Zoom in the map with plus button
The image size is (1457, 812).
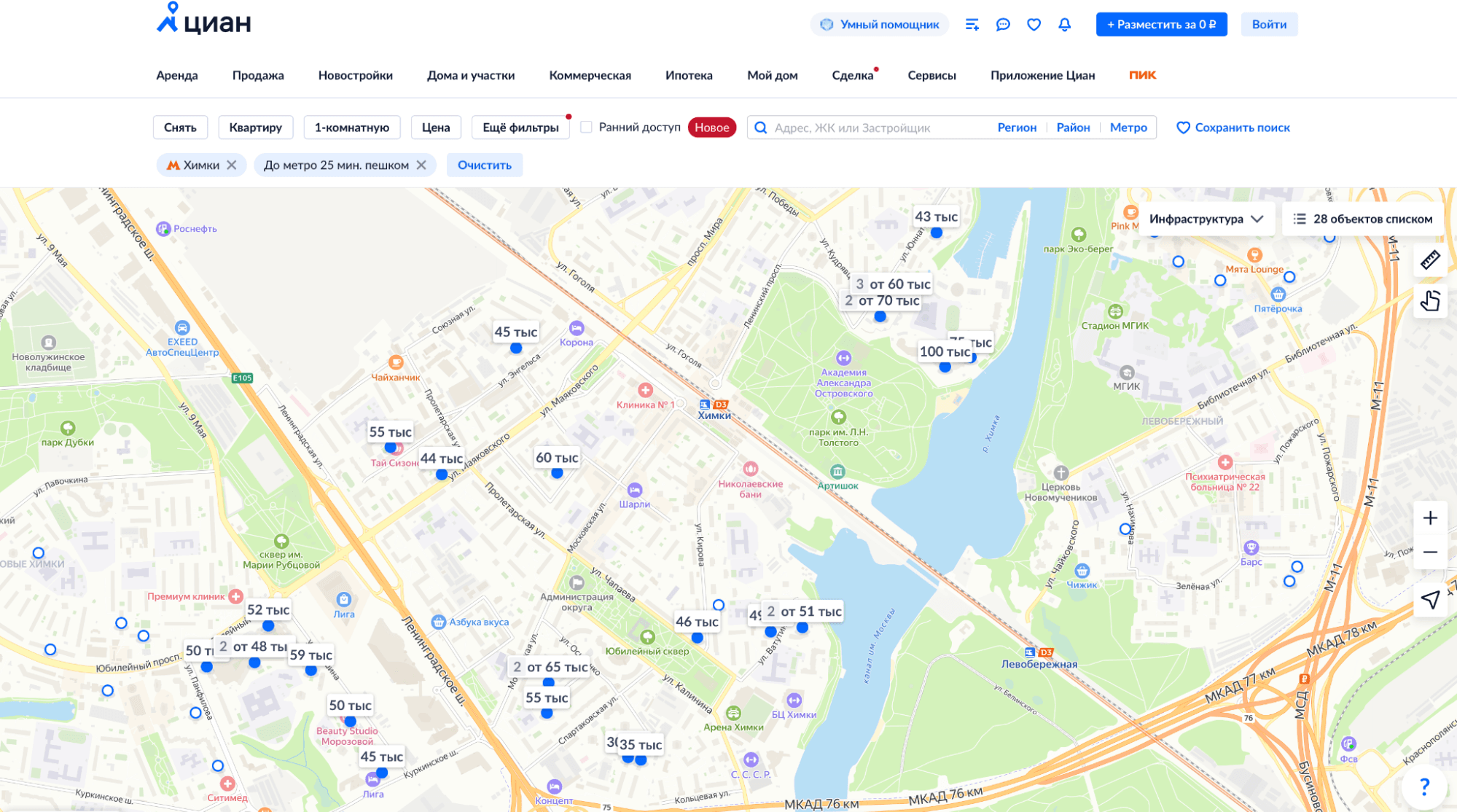pos(1430,518)
